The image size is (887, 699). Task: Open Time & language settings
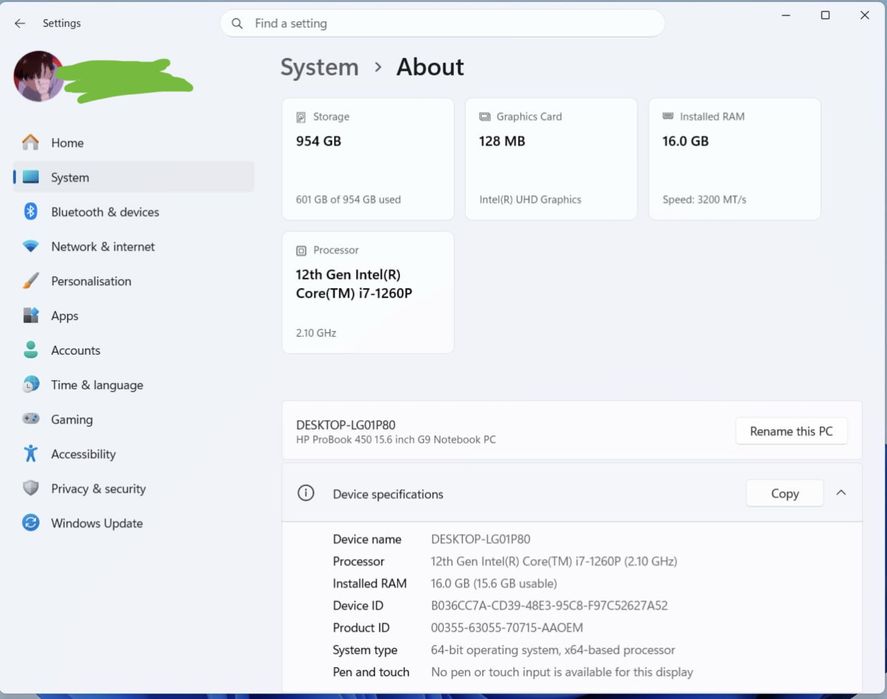click(134, 384)
